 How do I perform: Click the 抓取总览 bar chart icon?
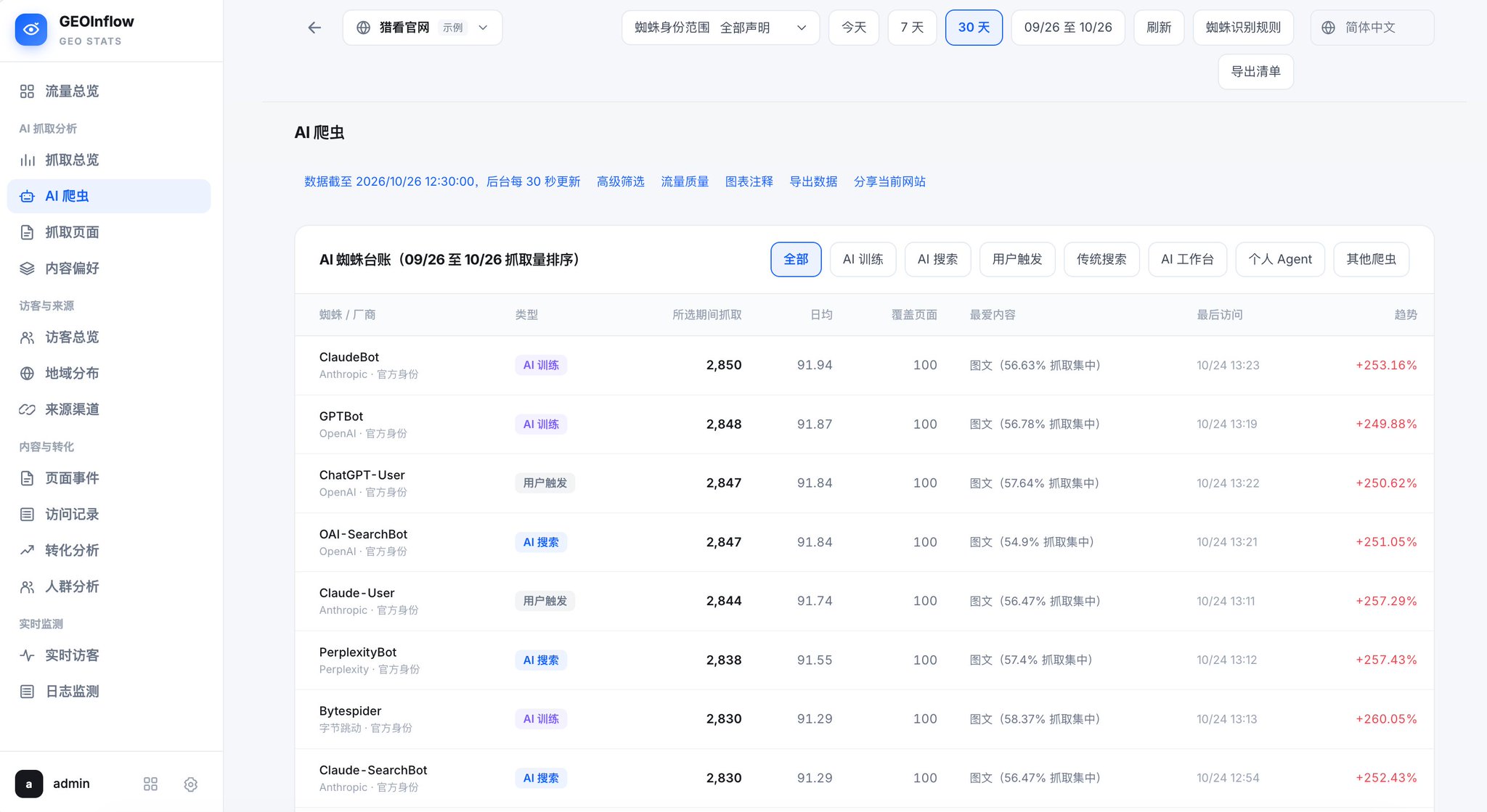pos(27,160)
